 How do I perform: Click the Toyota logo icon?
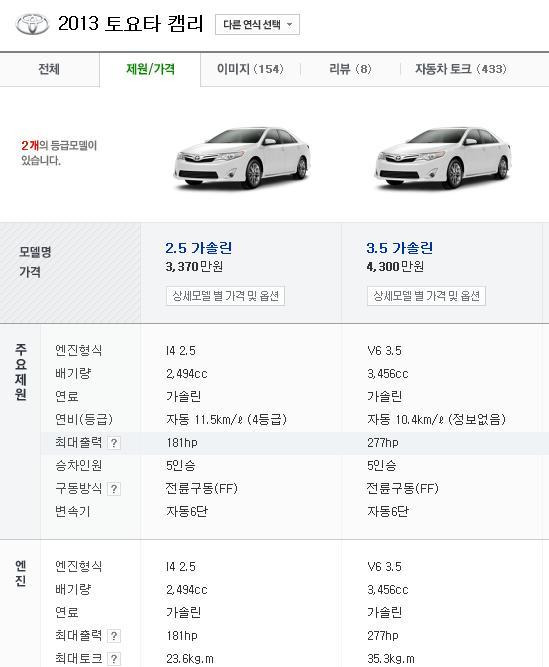click(x=32, y=24)
